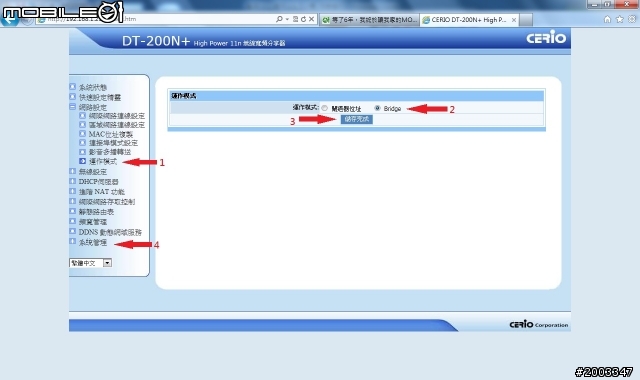Open the MAC位址複製 submenu link
Viewport: 640px width, 380px height.
point(111,134)
